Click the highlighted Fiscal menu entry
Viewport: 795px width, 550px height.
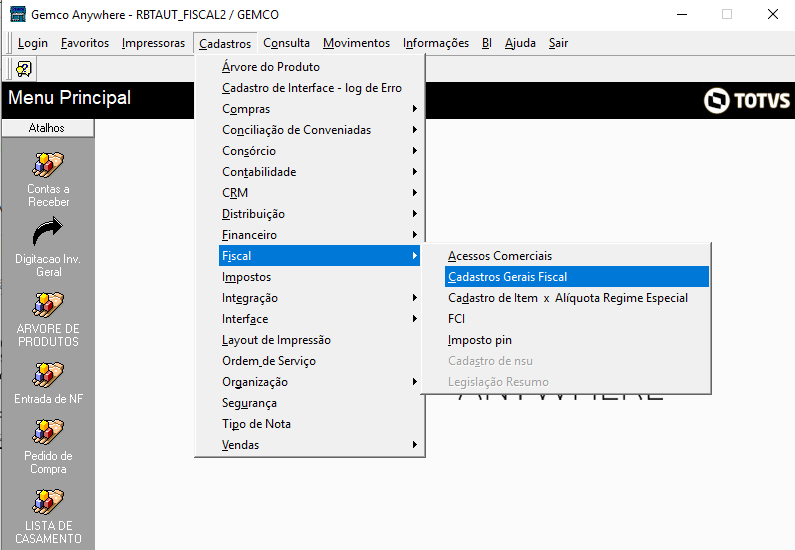click(x=319, y=256)
